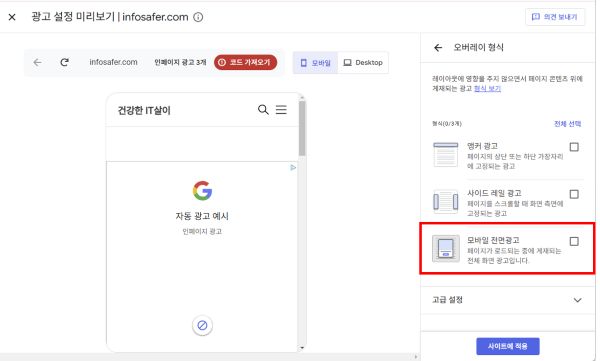Click the 모바일 전면광고 thumbnail
This screenshot has height=361, width=600.
coord(446,249)
